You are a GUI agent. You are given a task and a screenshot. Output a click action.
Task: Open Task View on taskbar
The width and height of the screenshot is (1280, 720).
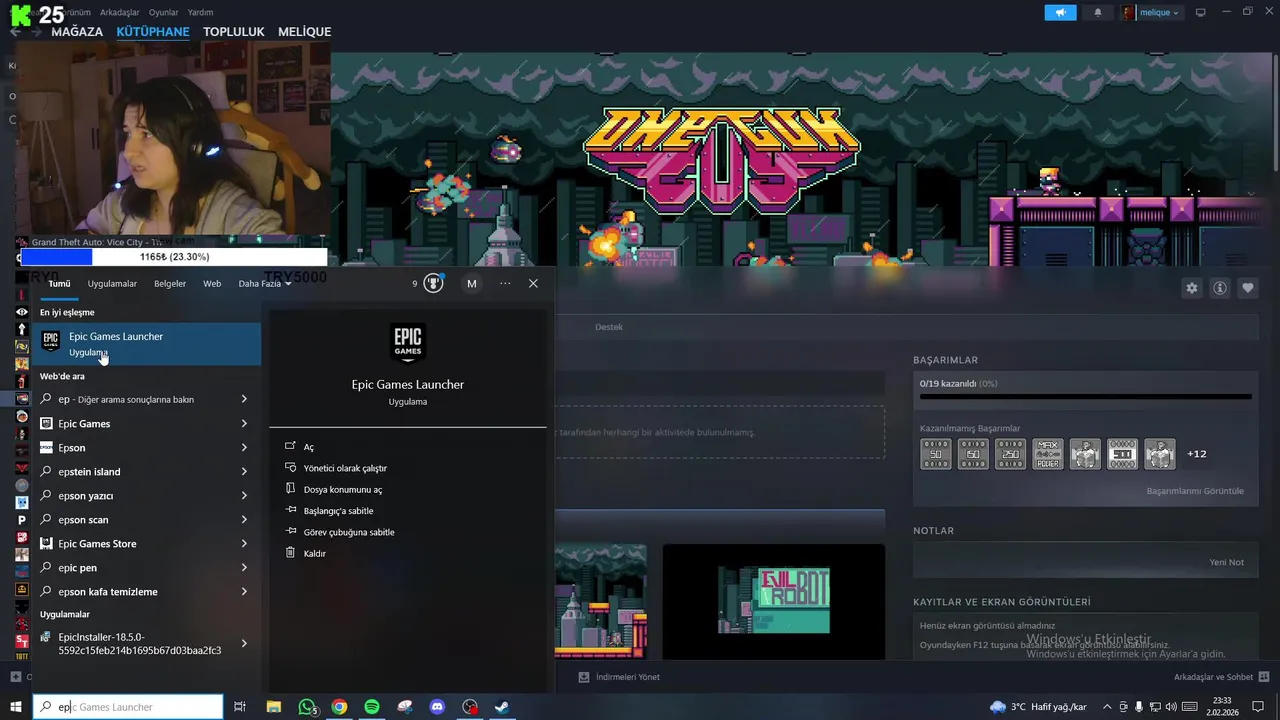[240, 707]
